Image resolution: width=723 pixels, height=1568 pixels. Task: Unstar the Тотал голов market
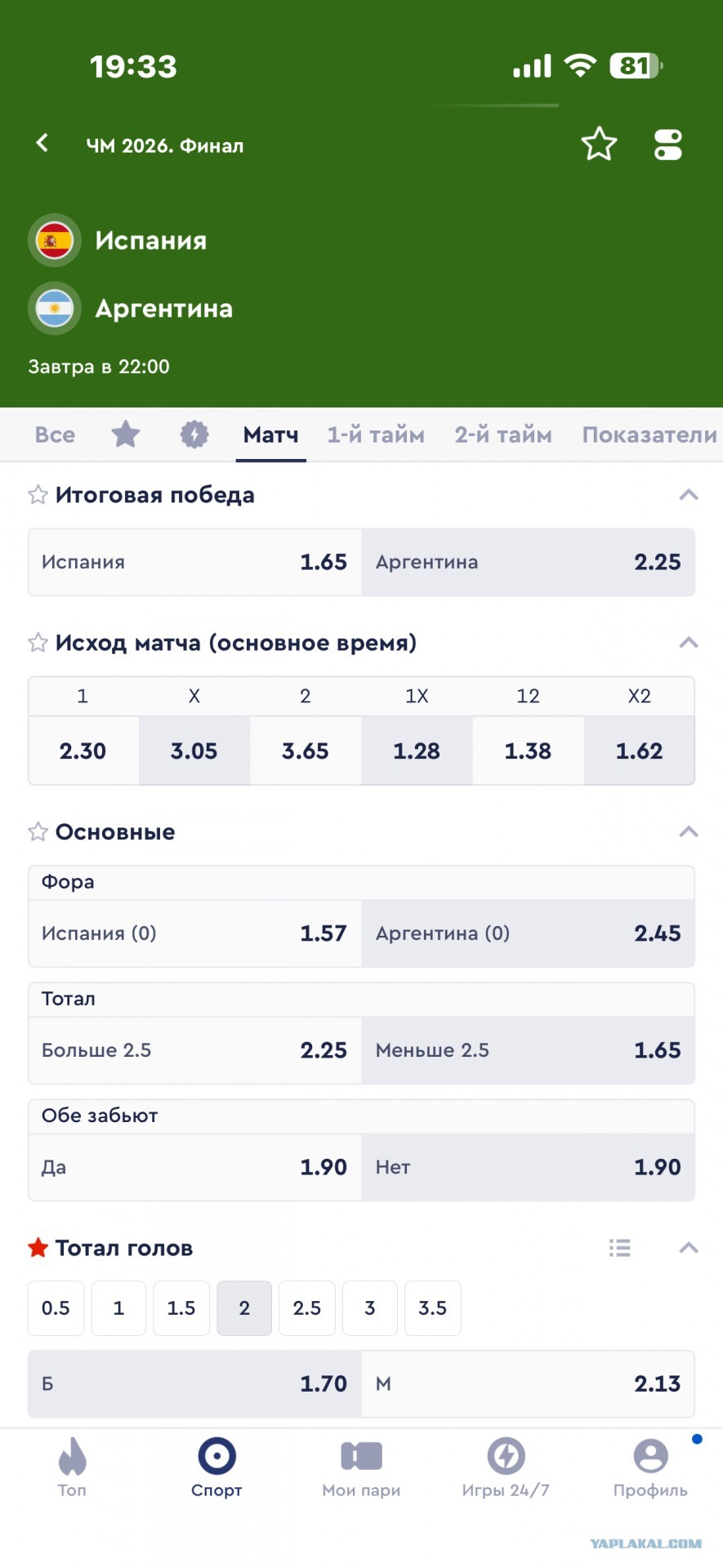pos(38,1248)
